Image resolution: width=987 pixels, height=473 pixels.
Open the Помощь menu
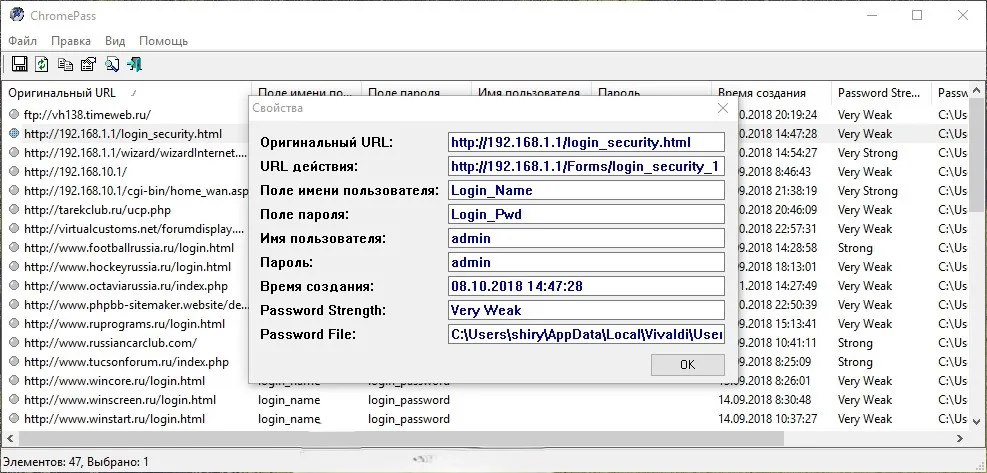[163, 41]
